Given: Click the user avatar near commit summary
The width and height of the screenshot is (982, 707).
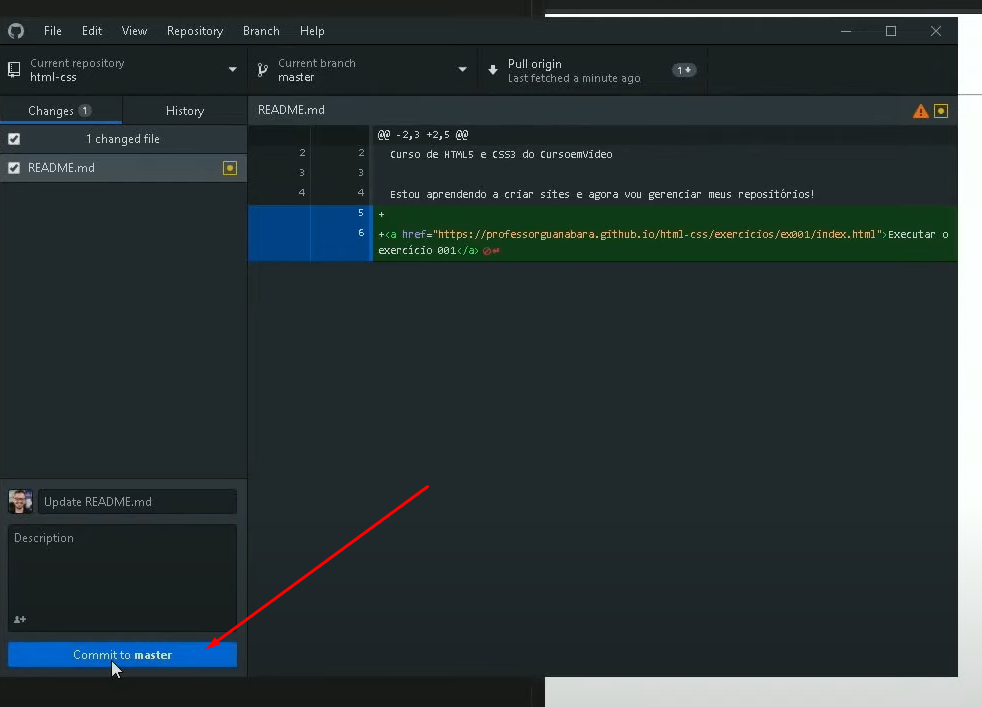Looking at the screenshot, I should pos(20,502).
